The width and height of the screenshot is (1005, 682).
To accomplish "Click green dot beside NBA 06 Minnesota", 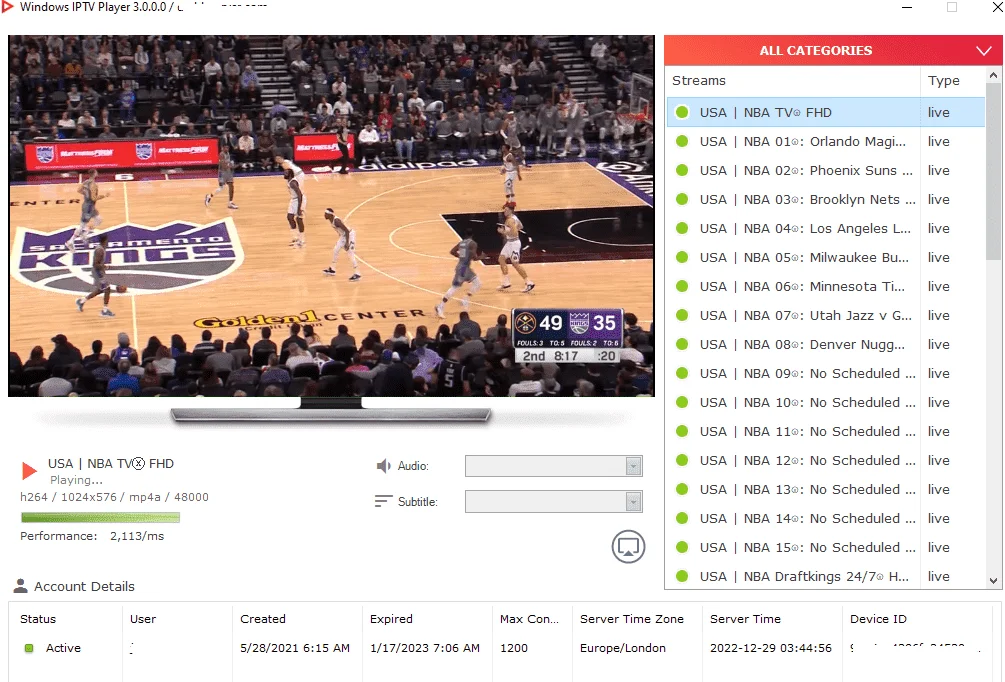I will [682, 286].
